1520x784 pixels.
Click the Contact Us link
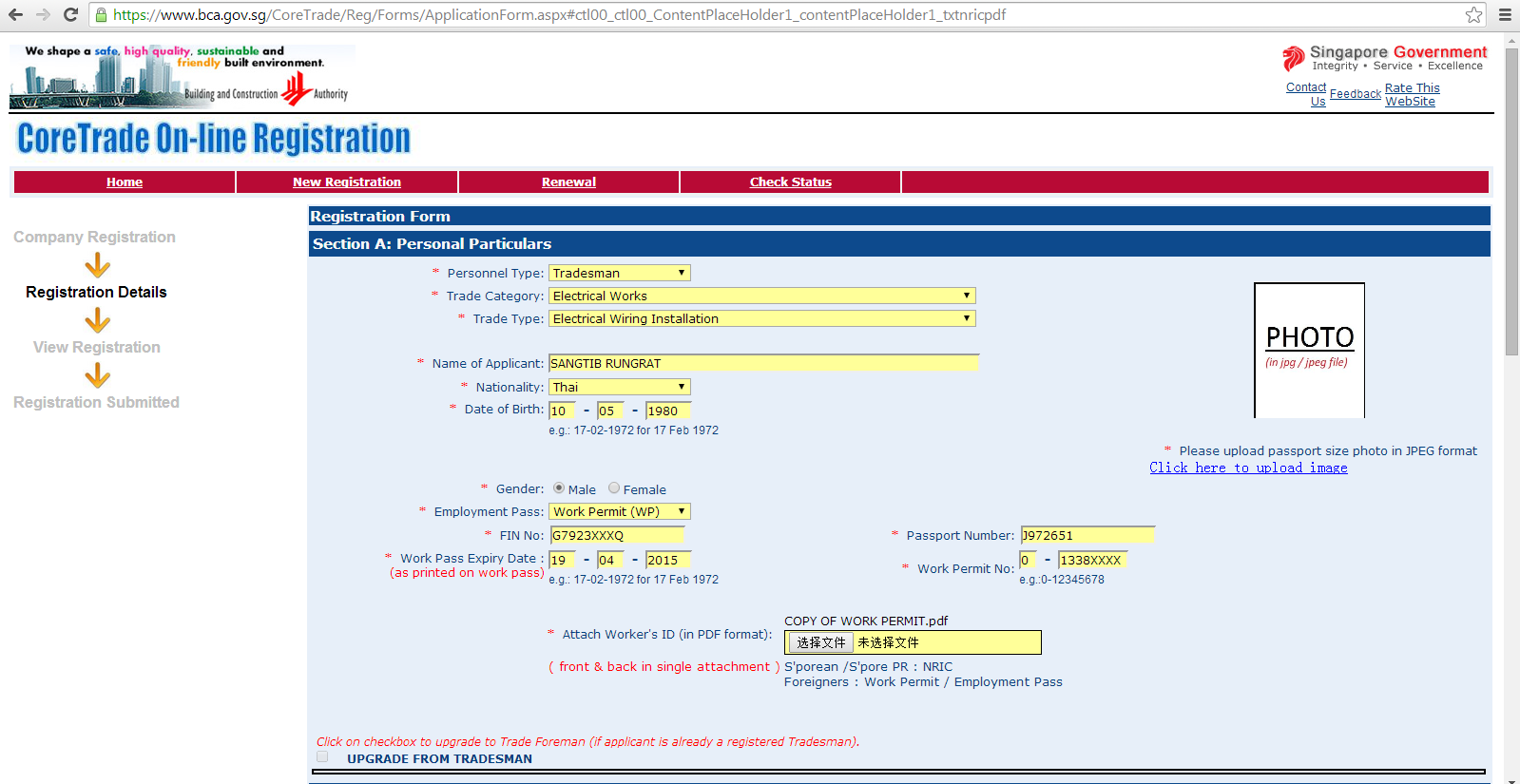(x=1307, y=94)
